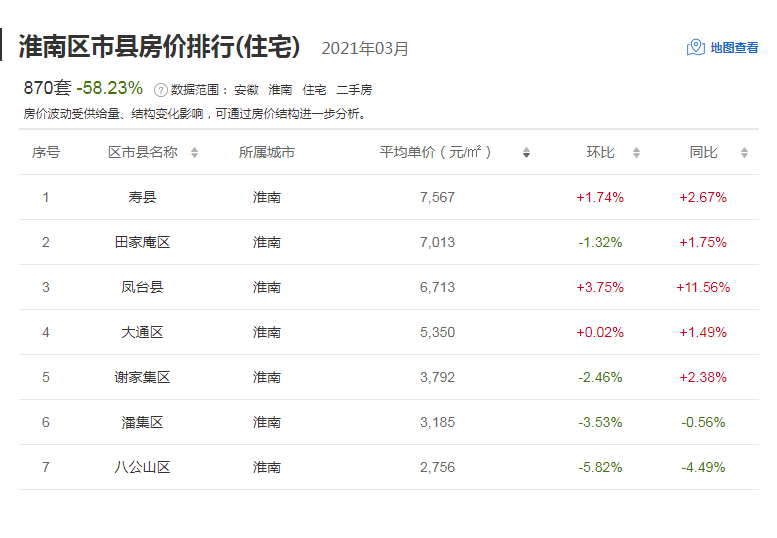
Task: Click 淮南 city in the 田家庵区 row
Action: (267, 242)
